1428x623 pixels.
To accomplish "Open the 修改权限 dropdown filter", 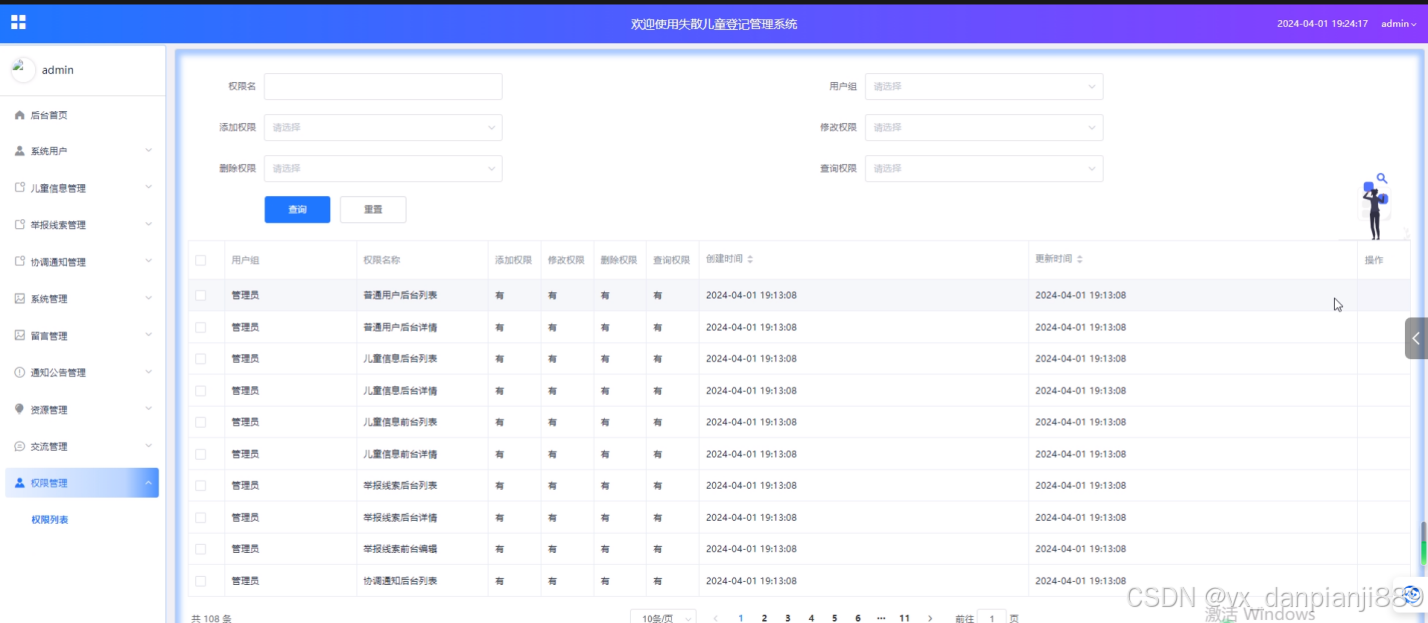I will coord(984,127).
